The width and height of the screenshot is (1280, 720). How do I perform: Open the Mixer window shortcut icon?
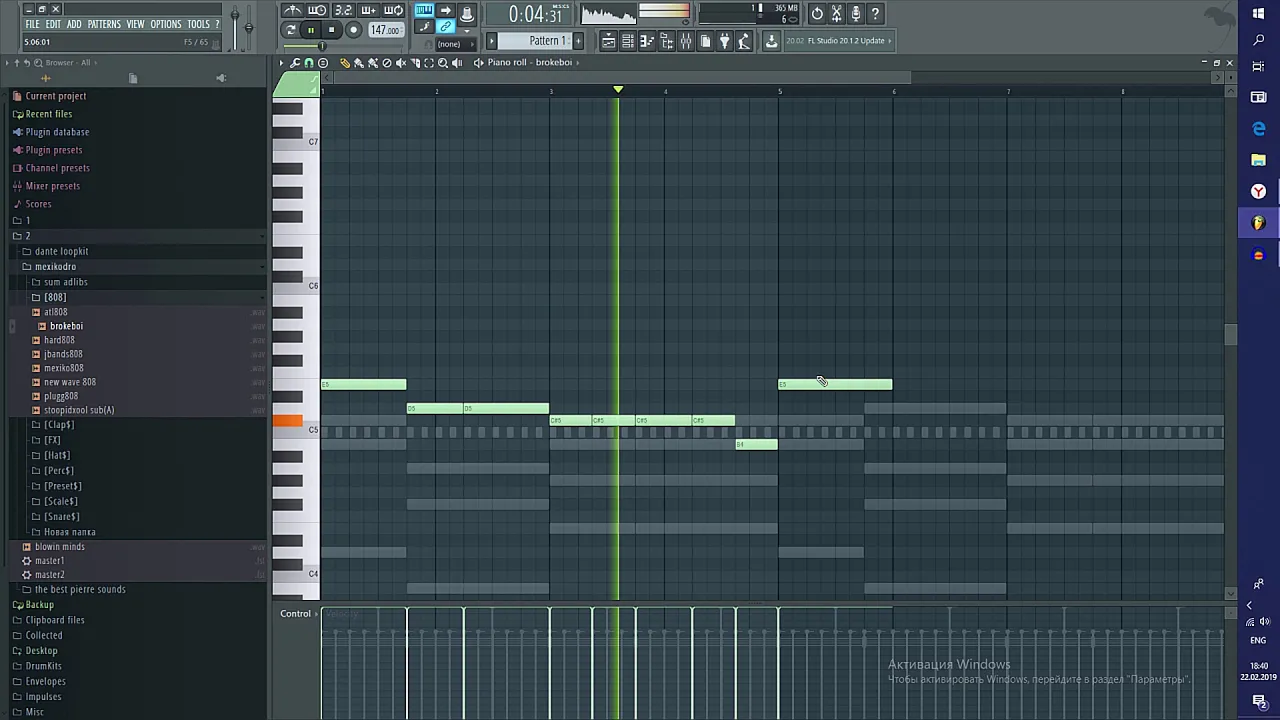point(685,41)
